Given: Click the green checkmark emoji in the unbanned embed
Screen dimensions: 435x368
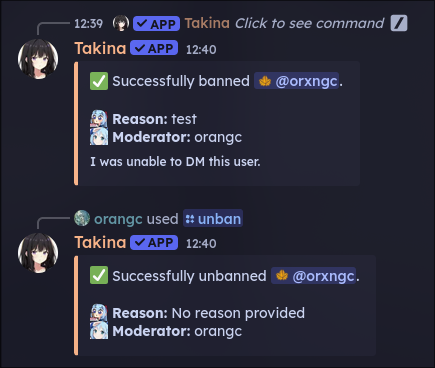Looking at the screenshot, I should pos(99,275).
